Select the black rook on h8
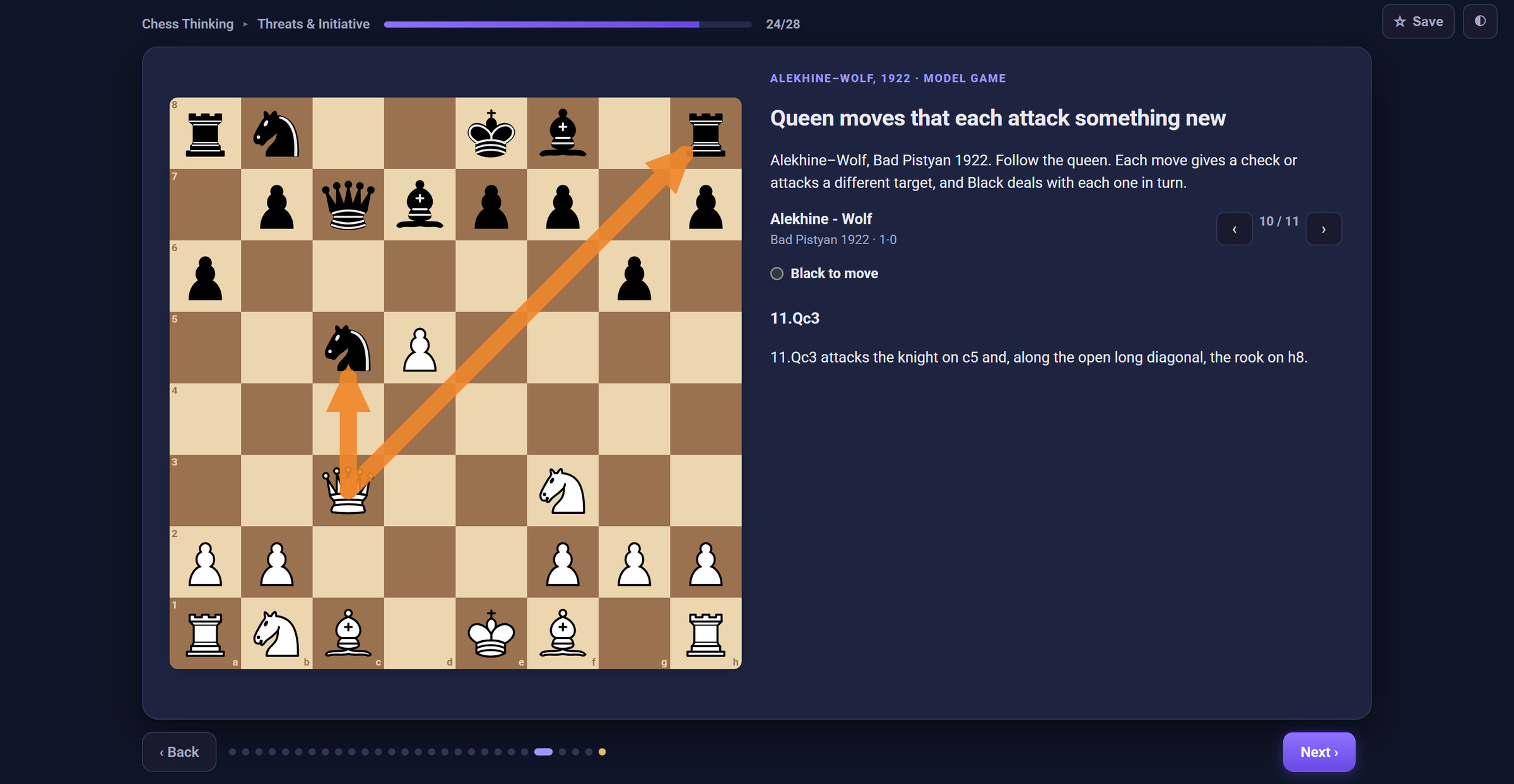The width and height of the screenshot is (1514, 784). (706, 133)
